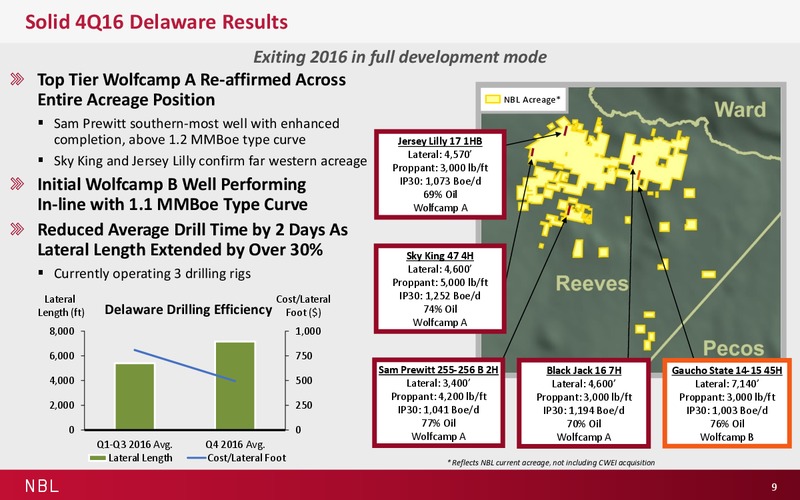Select the 77% Oil text
Screen dimensions: 800x500
438,422
